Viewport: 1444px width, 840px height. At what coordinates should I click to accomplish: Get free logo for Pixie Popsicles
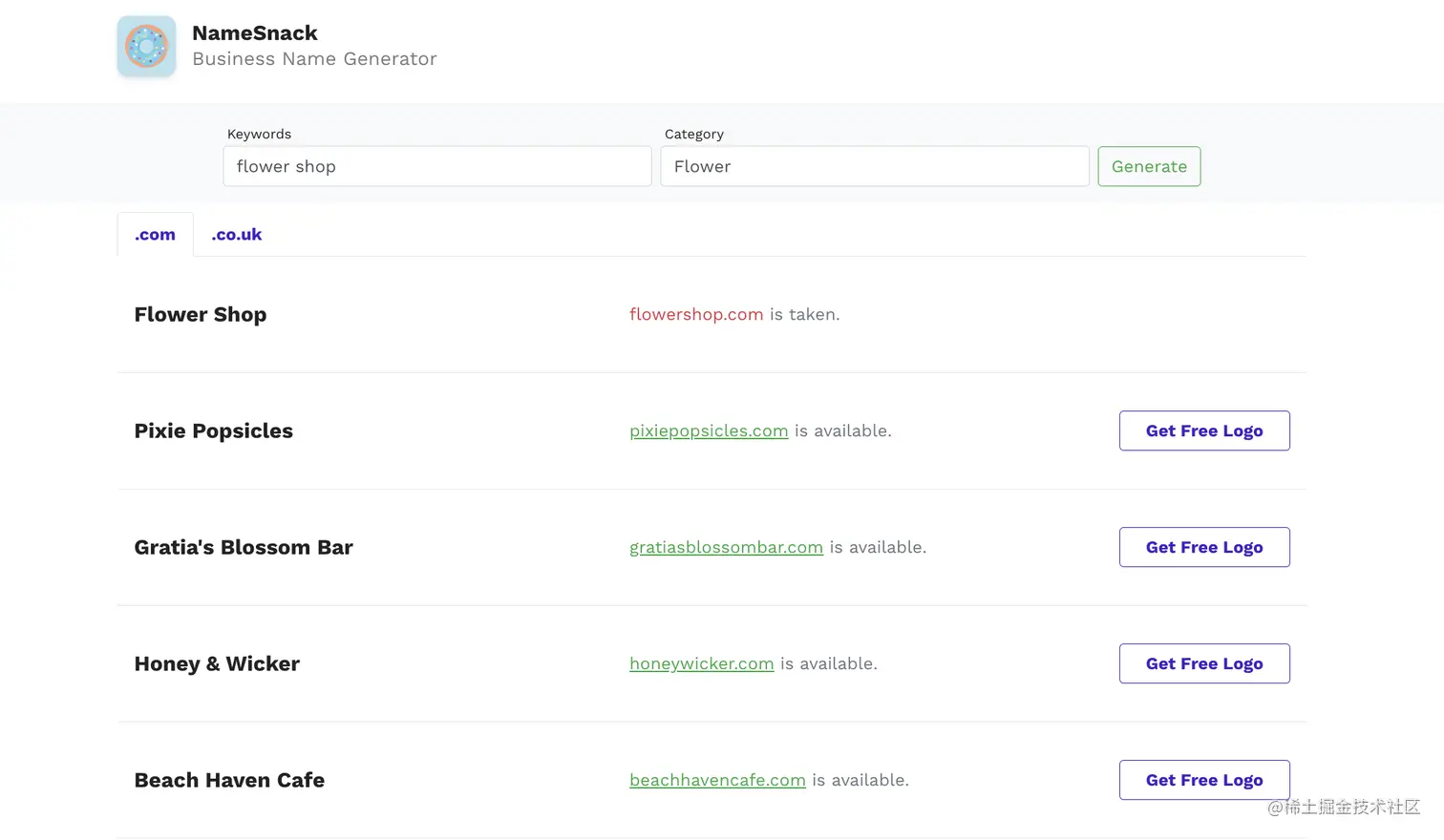[1203, 431]
